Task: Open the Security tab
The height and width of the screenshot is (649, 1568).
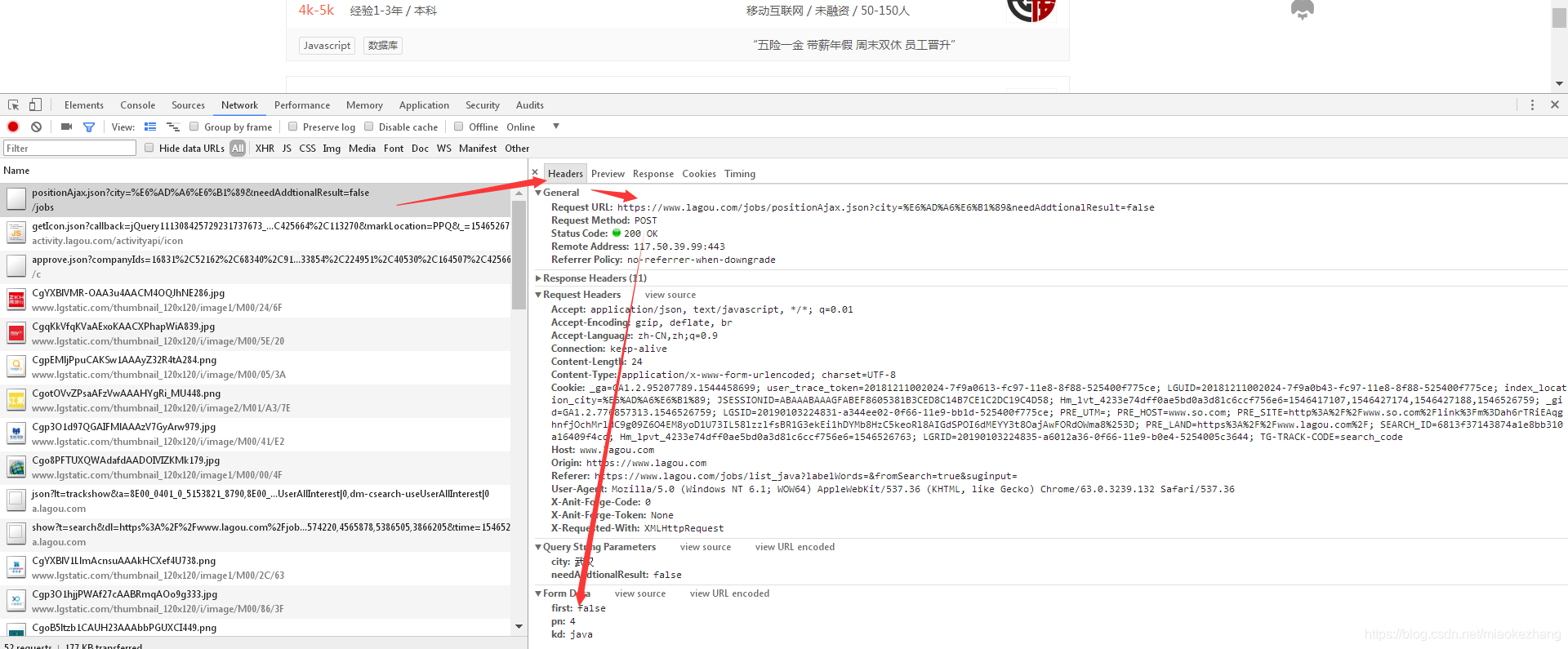Action: pyautogui.click(x=483, y=105)
